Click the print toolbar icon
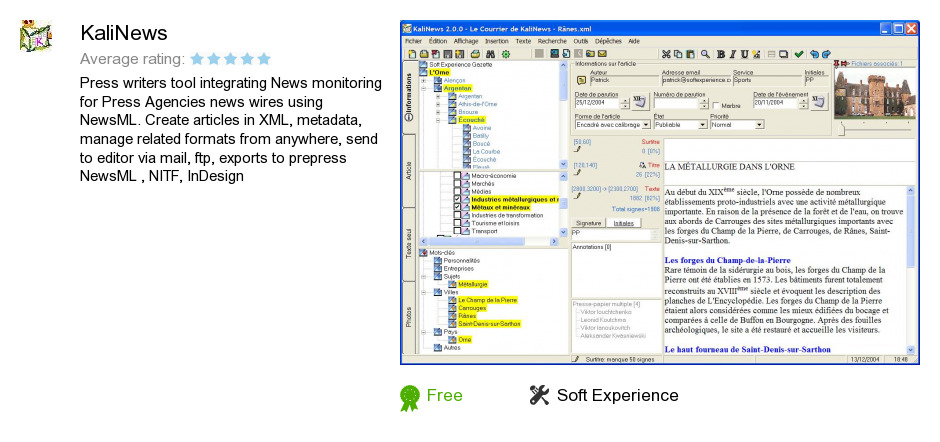940x442 pixels. tap(475, 54)
